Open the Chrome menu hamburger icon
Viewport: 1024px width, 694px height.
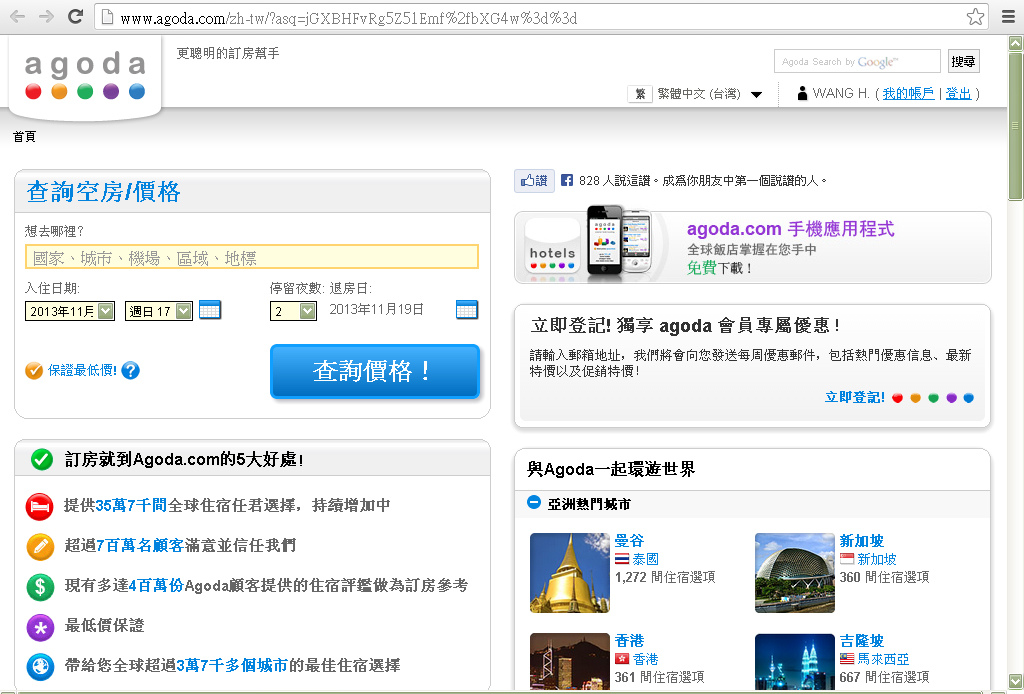point(1009,17)
